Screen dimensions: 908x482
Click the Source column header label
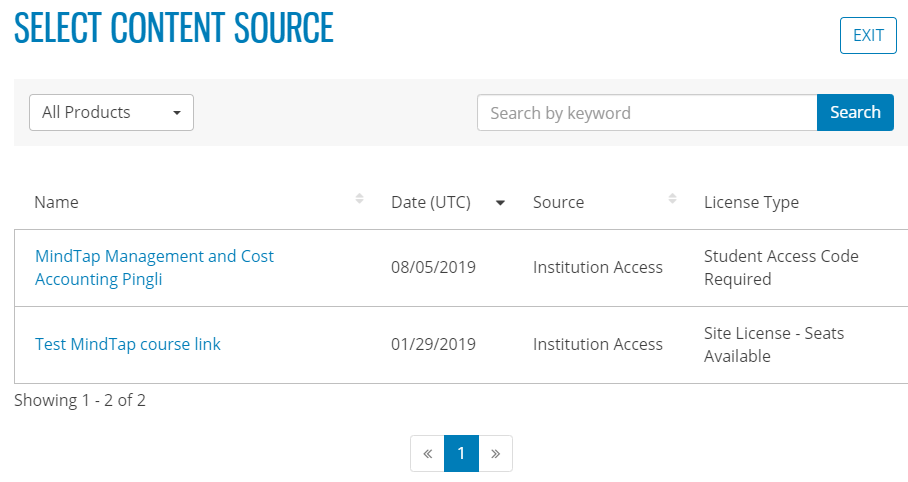coord(558,202)
